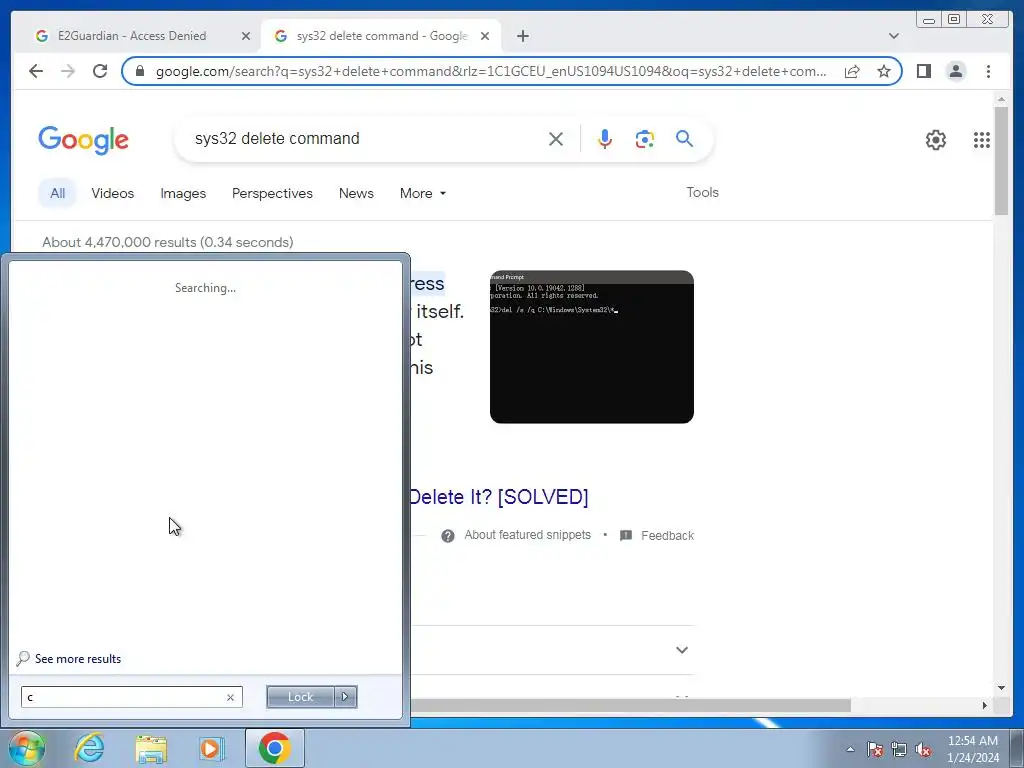The width and height of the screenshot is (1024, 768).
Task: Submit search with the magnifier icon
Action: point(684,138)
